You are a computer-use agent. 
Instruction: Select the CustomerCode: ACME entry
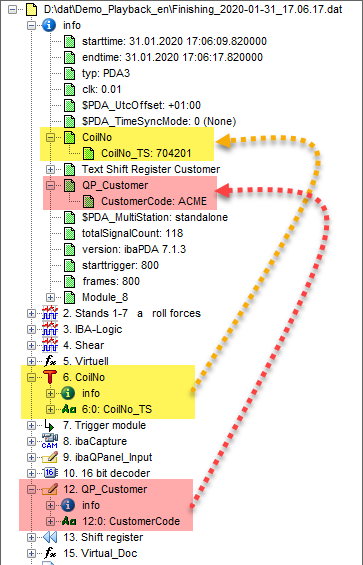[154, 201]
